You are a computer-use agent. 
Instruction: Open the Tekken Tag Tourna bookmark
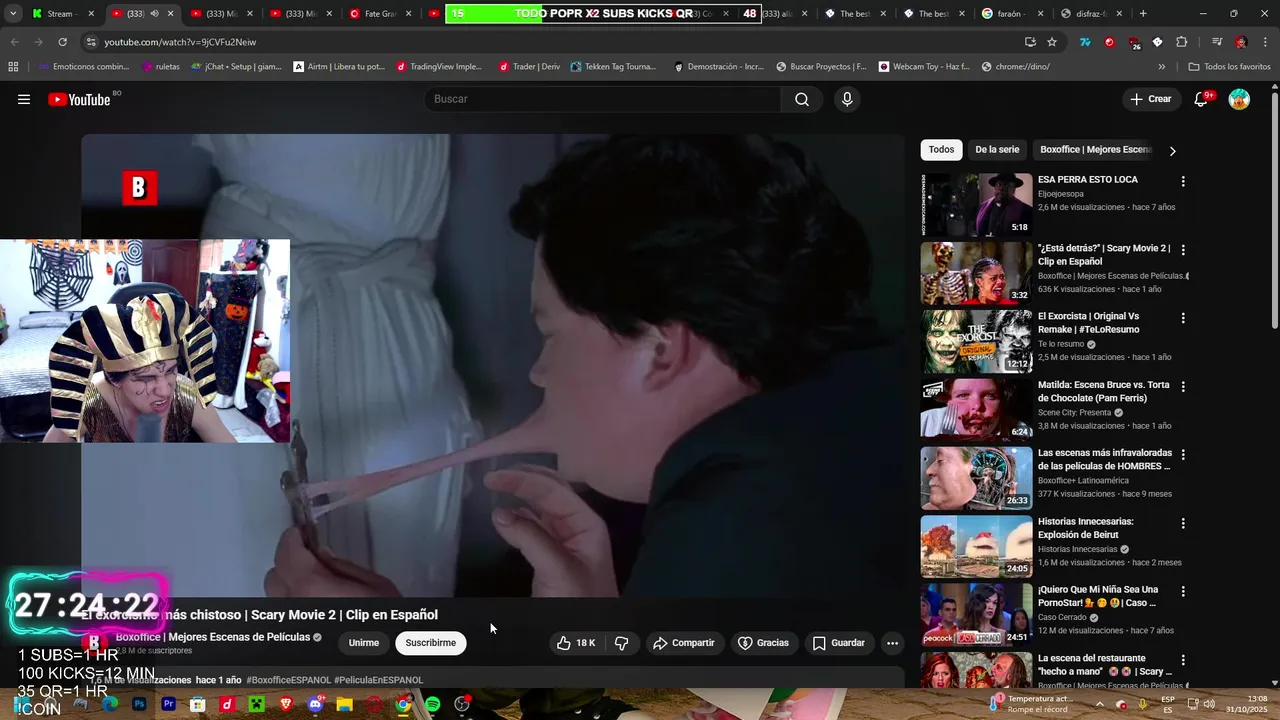(x=613, y=66)
